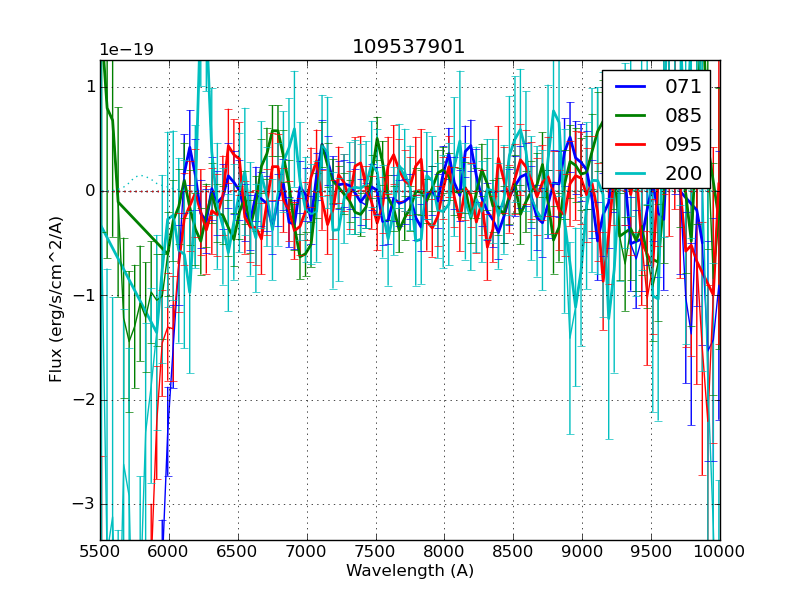
Task: Click the 9000 x-axis tick label
Action: [x=582, y=551]
